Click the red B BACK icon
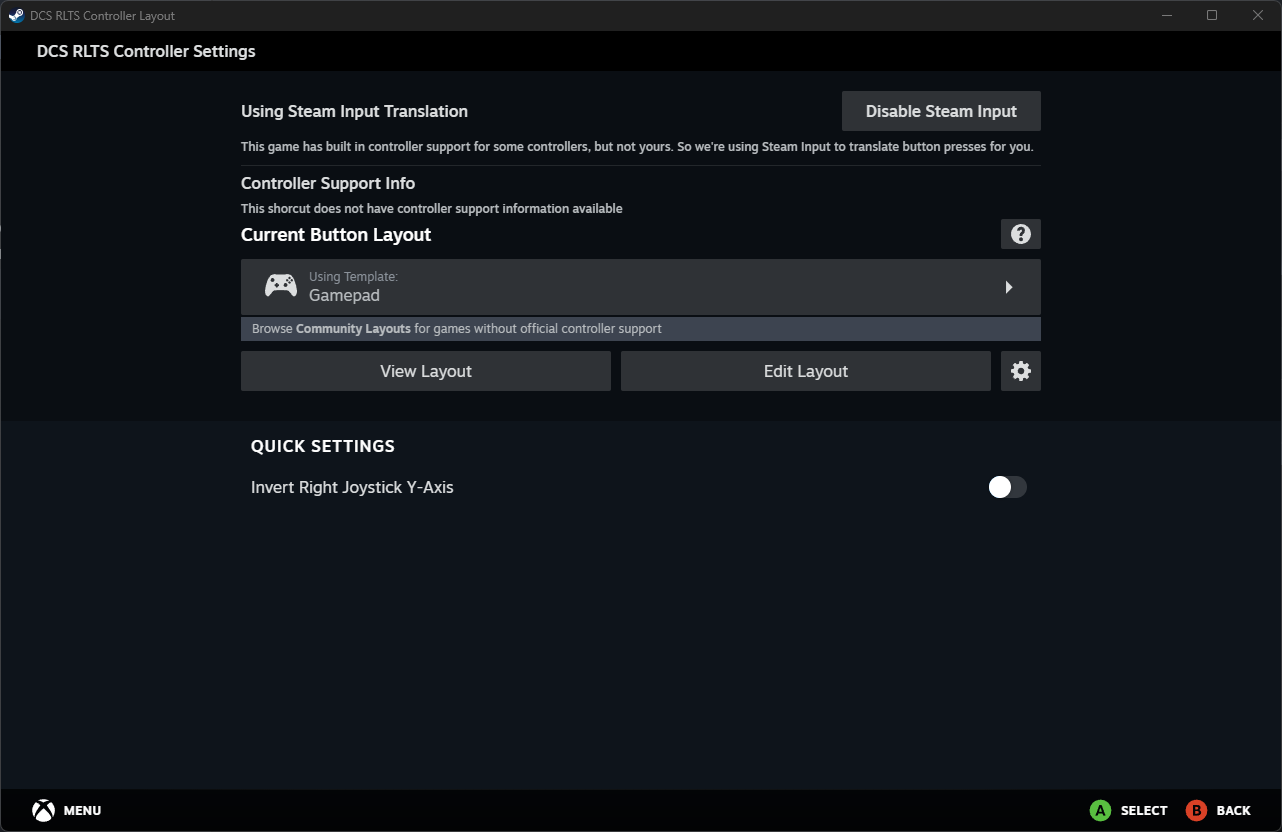 pyautogui.click(x=1196, y=810)
